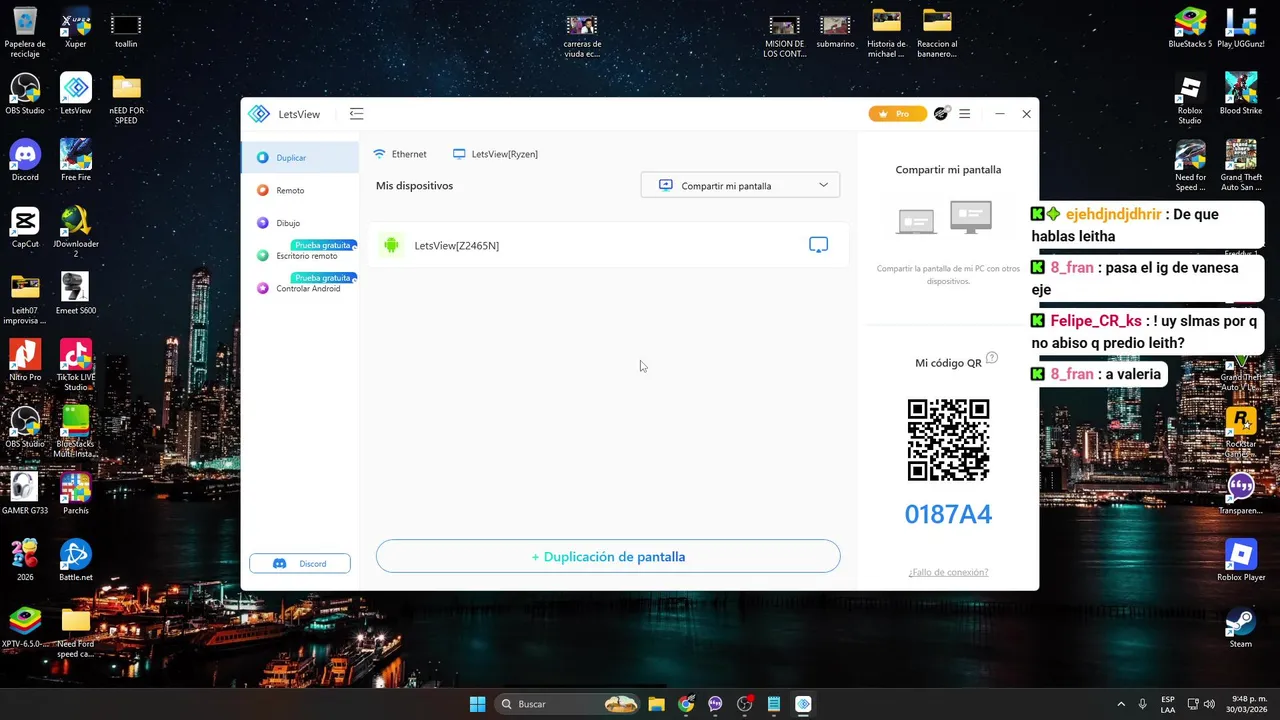The width and height of the screenshot is (1280, 720).
Task: Select the Reaccion al bananero folder
Action: tap(937, 32)
